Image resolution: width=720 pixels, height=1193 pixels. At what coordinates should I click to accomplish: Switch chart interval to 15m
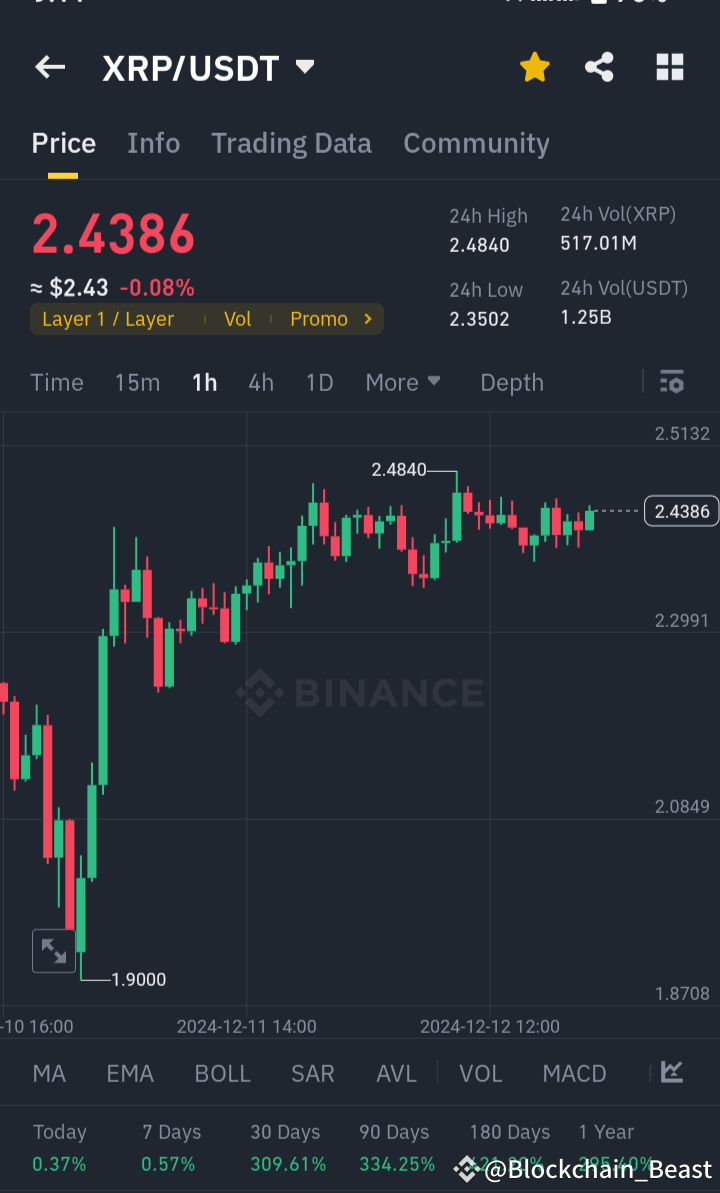pos(137,382)
